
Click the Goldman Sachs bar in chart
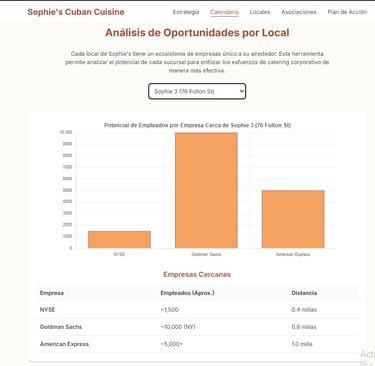pos(206,190)
